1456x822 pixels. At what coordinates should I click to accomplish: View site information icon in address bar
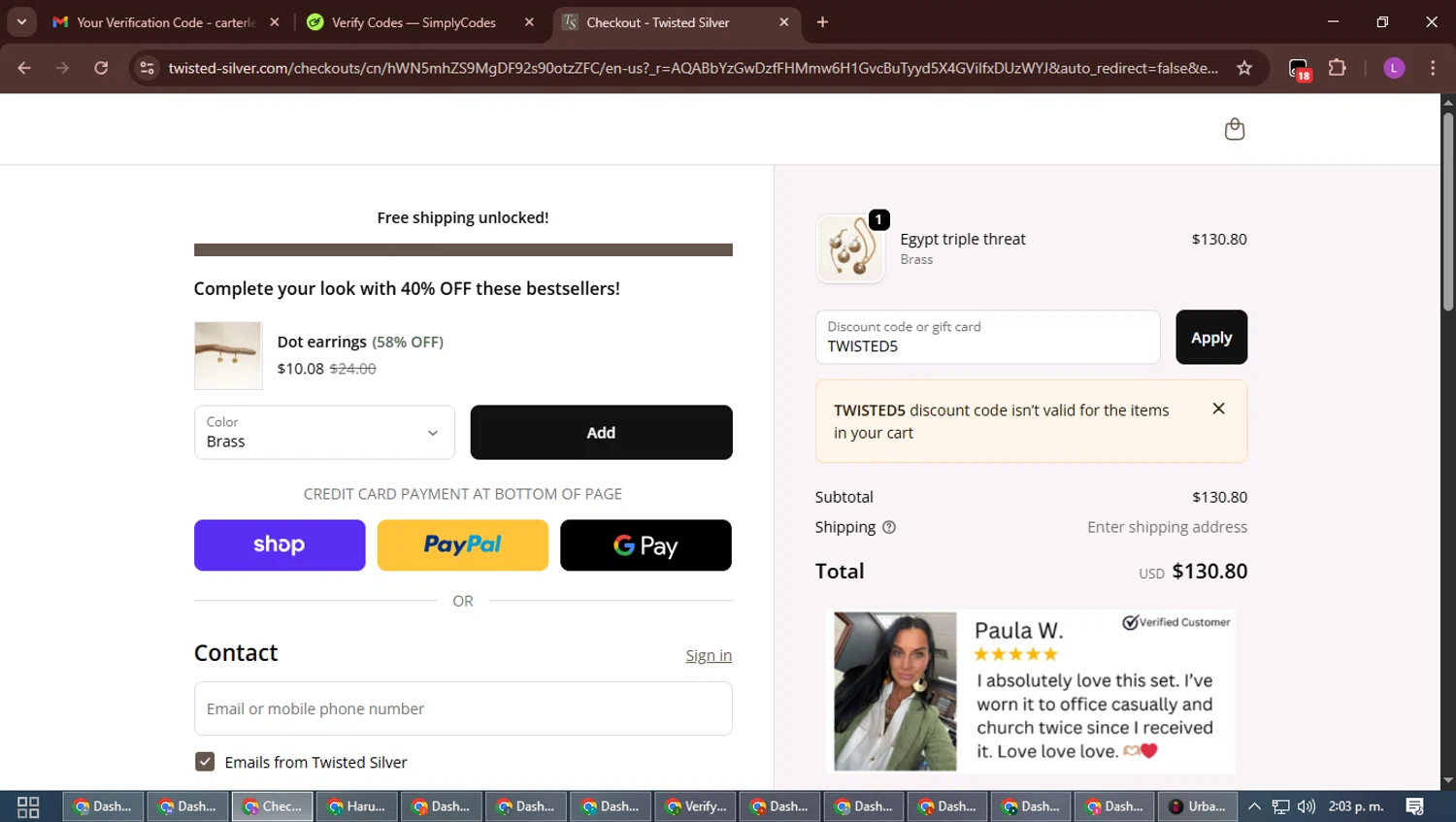pos(147,68)
